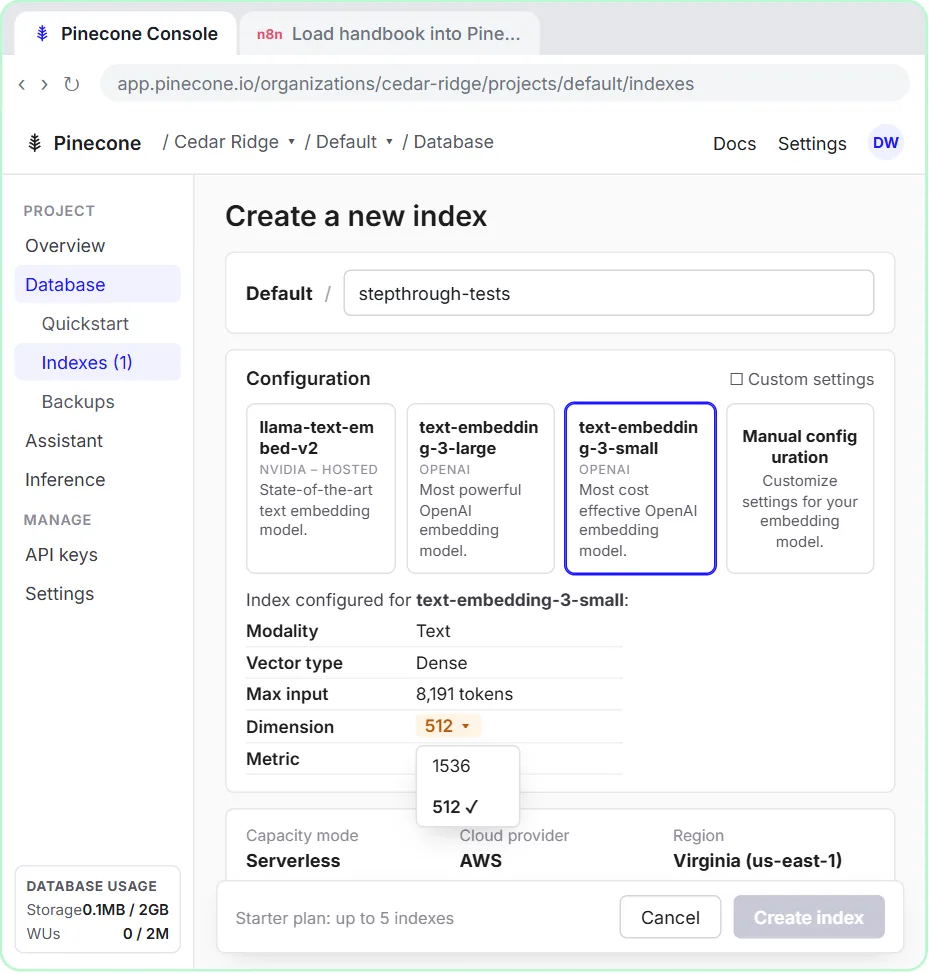Click the 8,191 tokens max input value

[464, 694]
